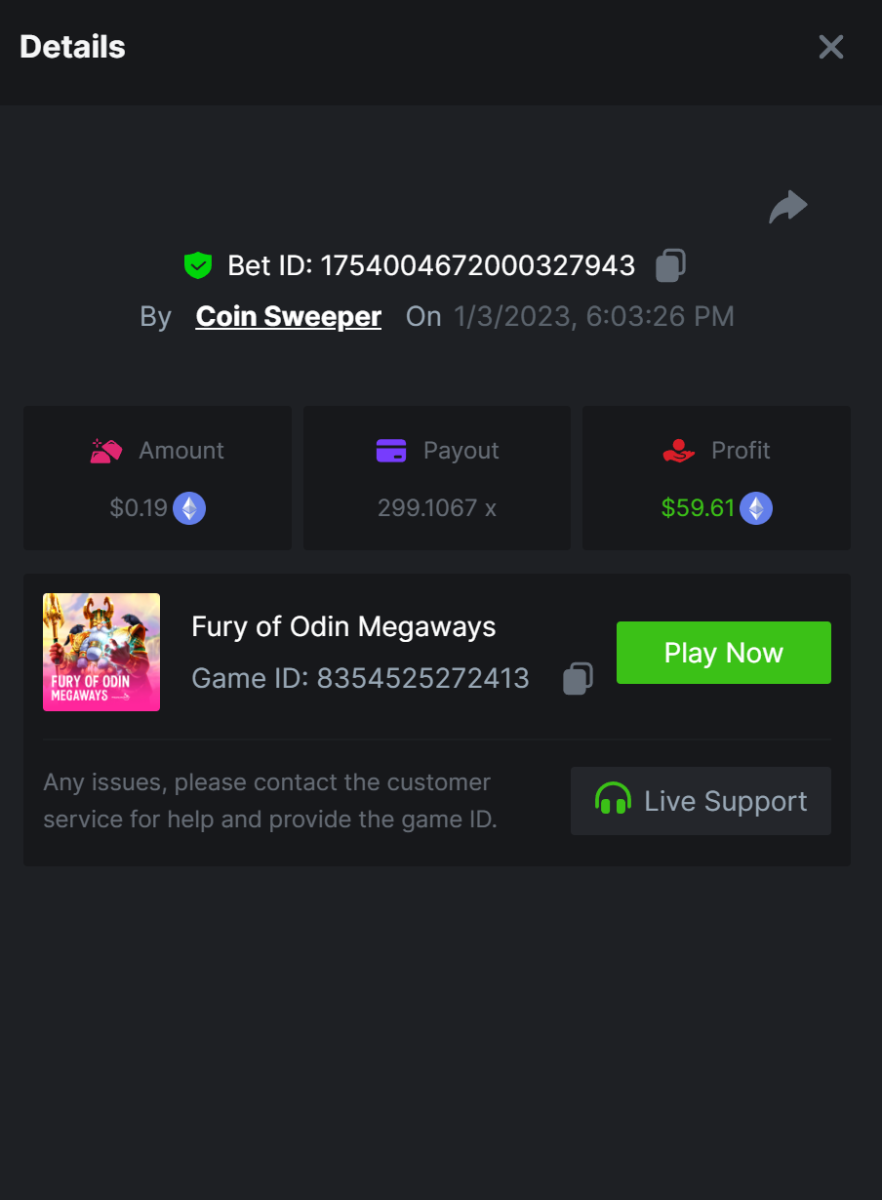The image size is (882, 1200).
Task: Click the Ethereum coin beside $59.61
Action: [756, 508]
